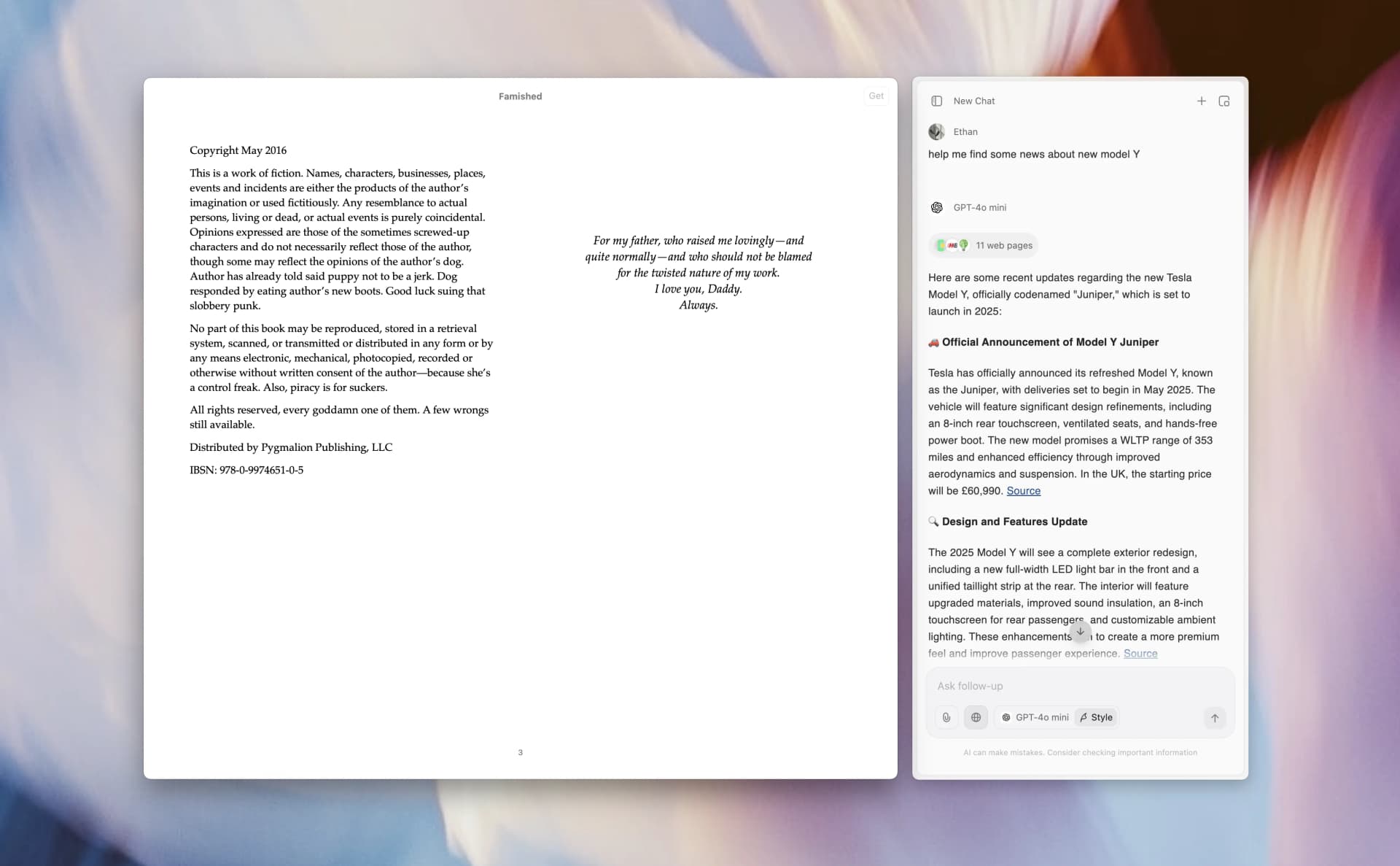The width and height of the screenshot is (1400, 866).
Task: Start a new chat with plus icon
Action: [1202, 101]
